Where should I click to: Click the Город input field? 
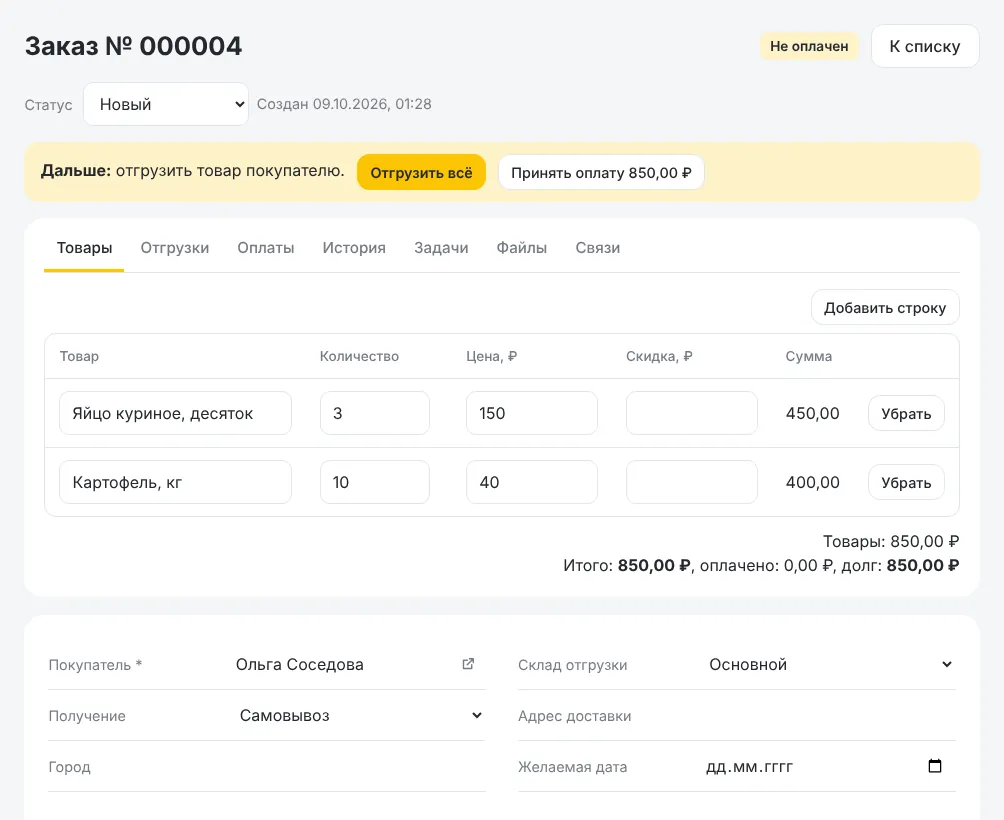pyautogui.click(x=360, y=766)
